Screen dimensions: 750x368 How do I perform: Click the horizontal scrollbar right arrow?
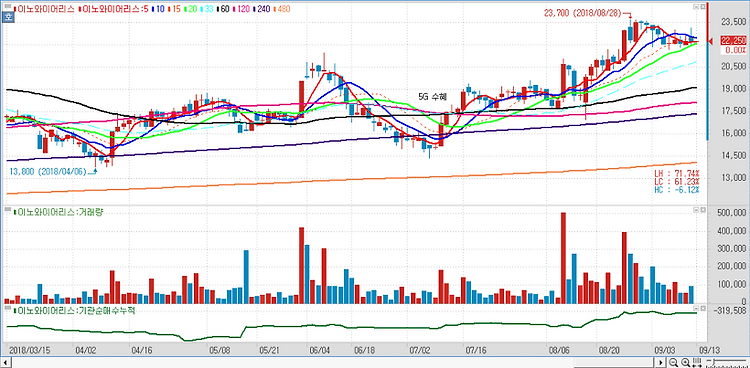661,362
